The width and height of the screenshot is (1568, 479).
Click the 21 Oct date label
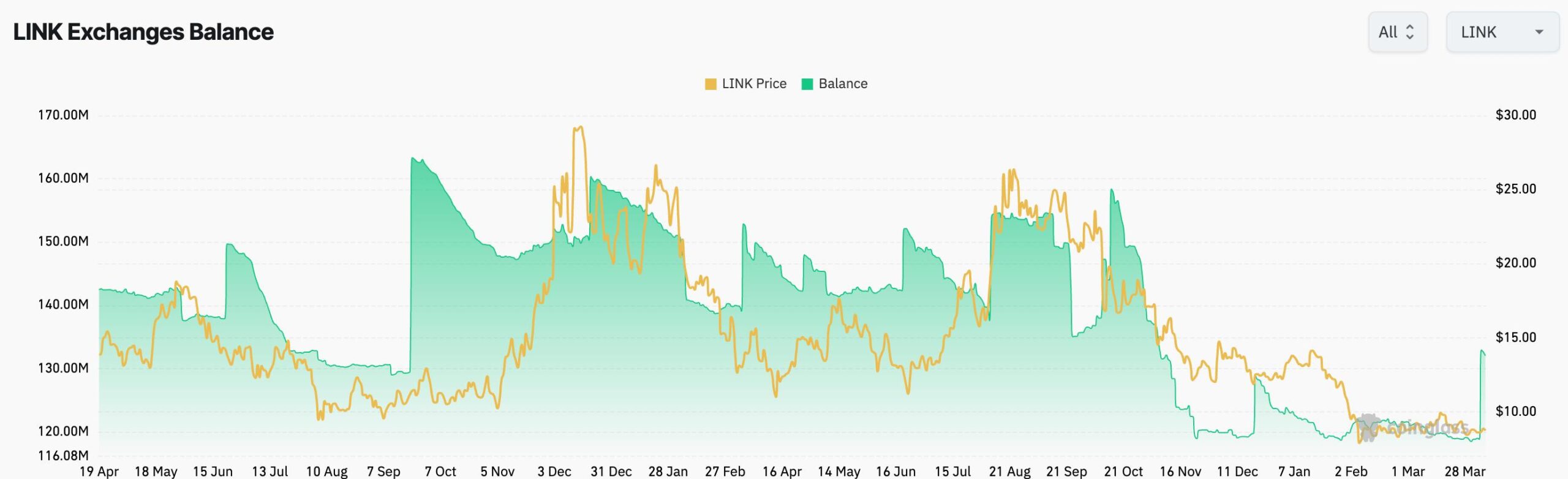tap(1124, 472)
